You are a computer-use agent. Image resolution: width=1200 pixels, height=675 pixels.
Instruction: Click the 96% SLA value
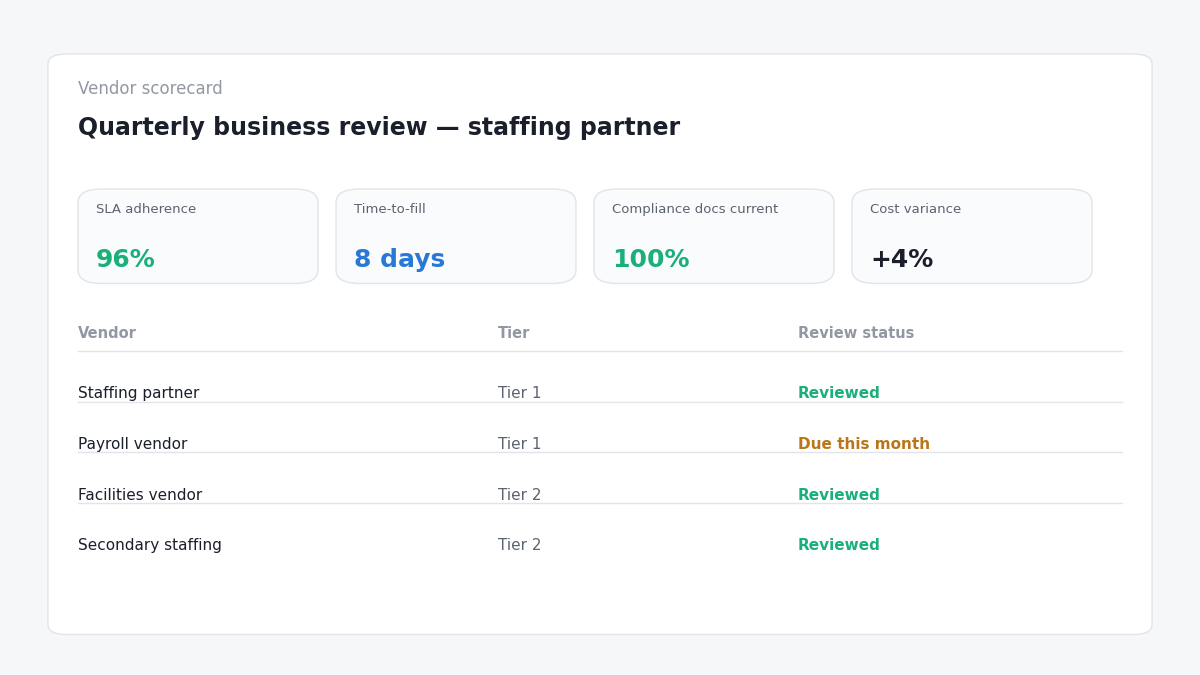(x=125, y=260)
